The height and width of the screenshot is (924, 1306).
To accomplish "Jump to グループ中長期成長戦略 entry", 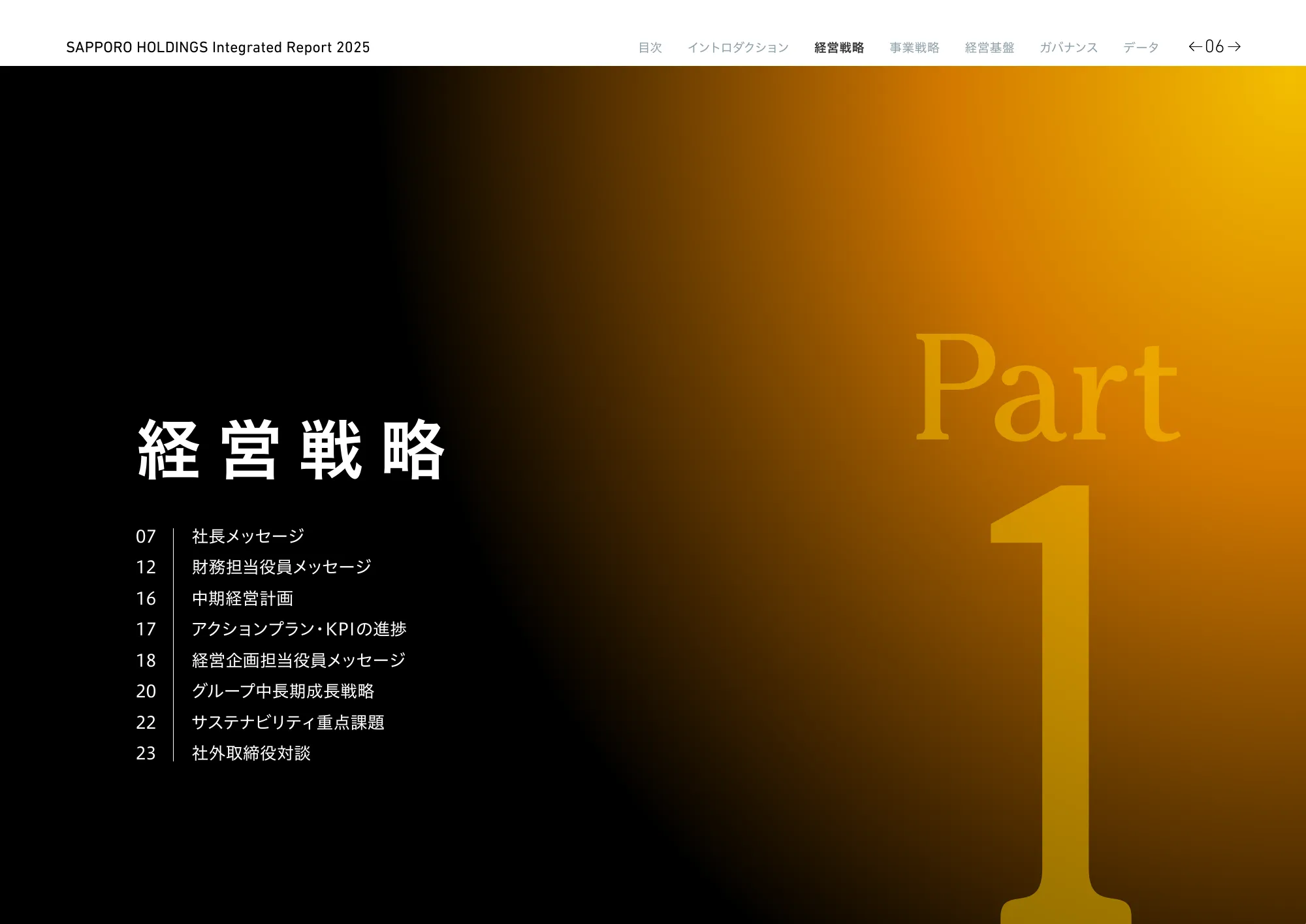I will pos(283,691).
